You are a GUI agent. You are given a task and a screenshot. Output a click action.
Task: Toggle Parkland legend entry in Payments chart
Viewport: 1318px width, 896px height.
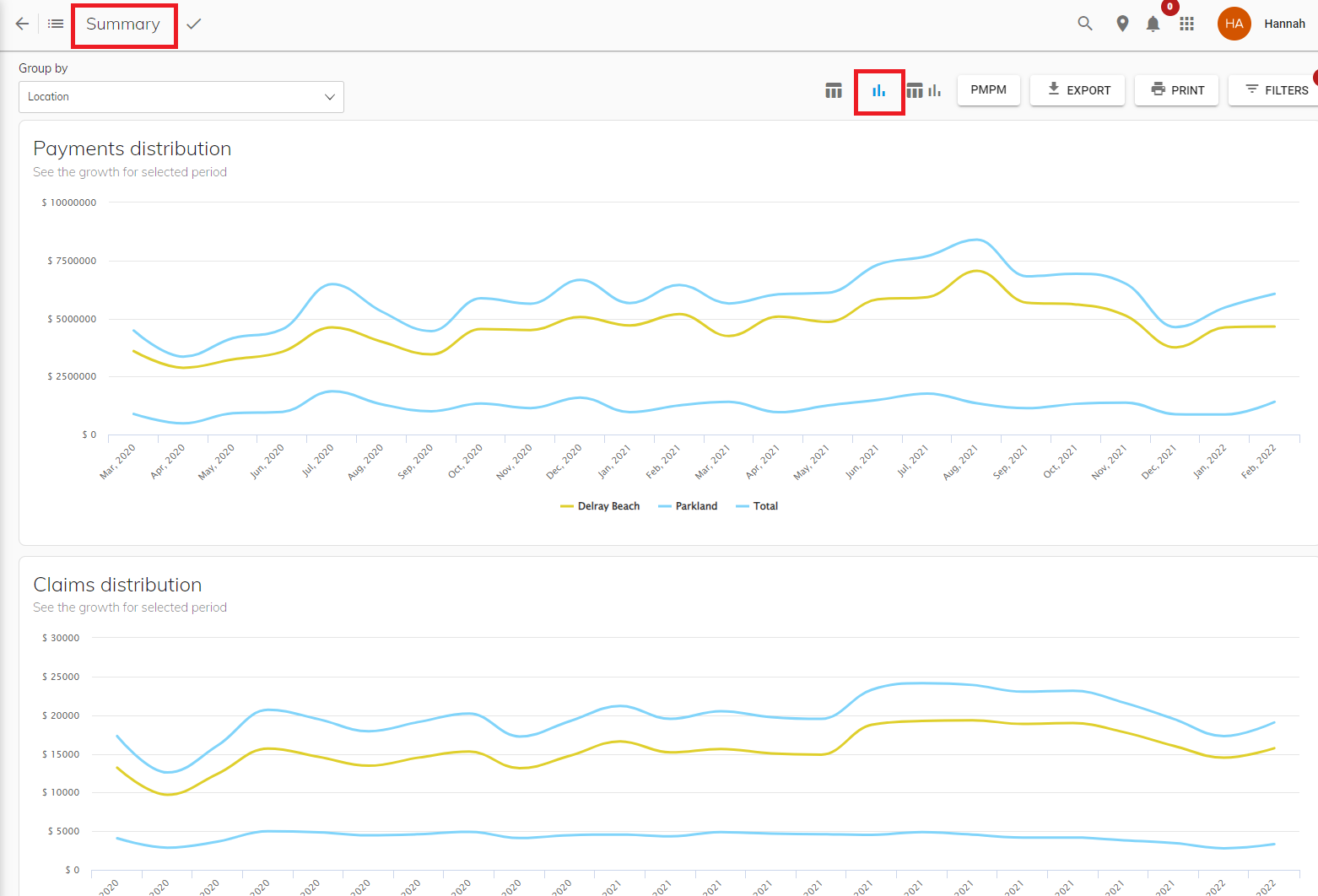pos(688,506)
